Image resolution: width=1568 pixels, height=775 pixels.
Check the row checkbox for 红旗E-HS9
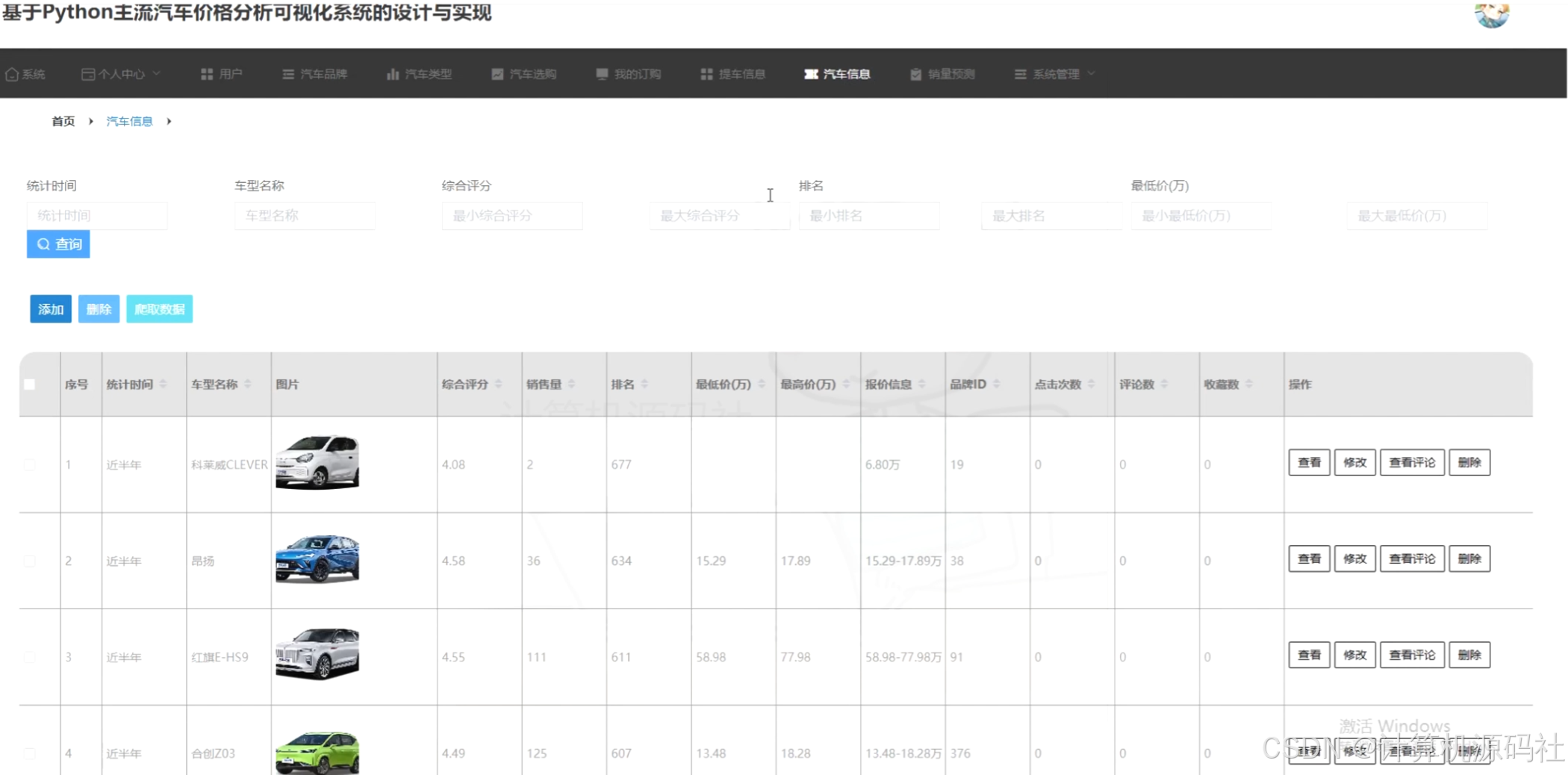click(x=30, y=657)
